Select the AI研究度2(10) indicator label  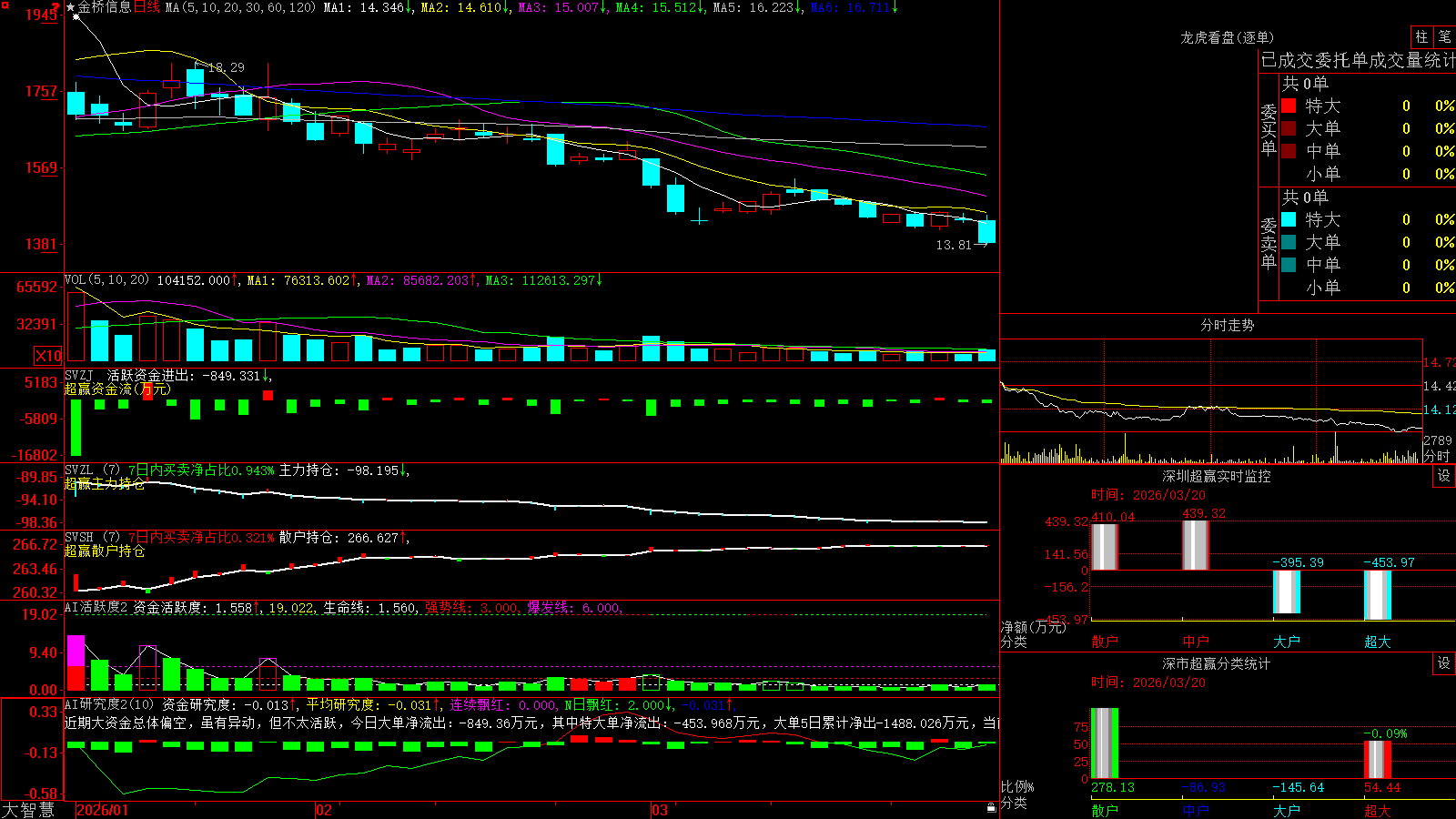[x=110, y=704]
